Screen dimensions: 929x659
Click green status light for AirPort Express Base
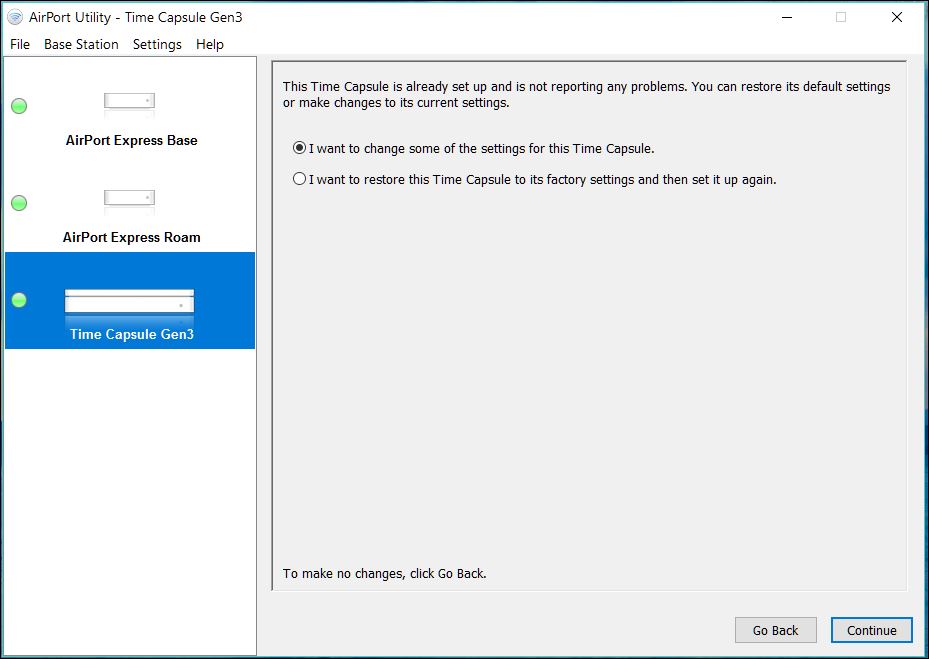[x=19, y=106]
